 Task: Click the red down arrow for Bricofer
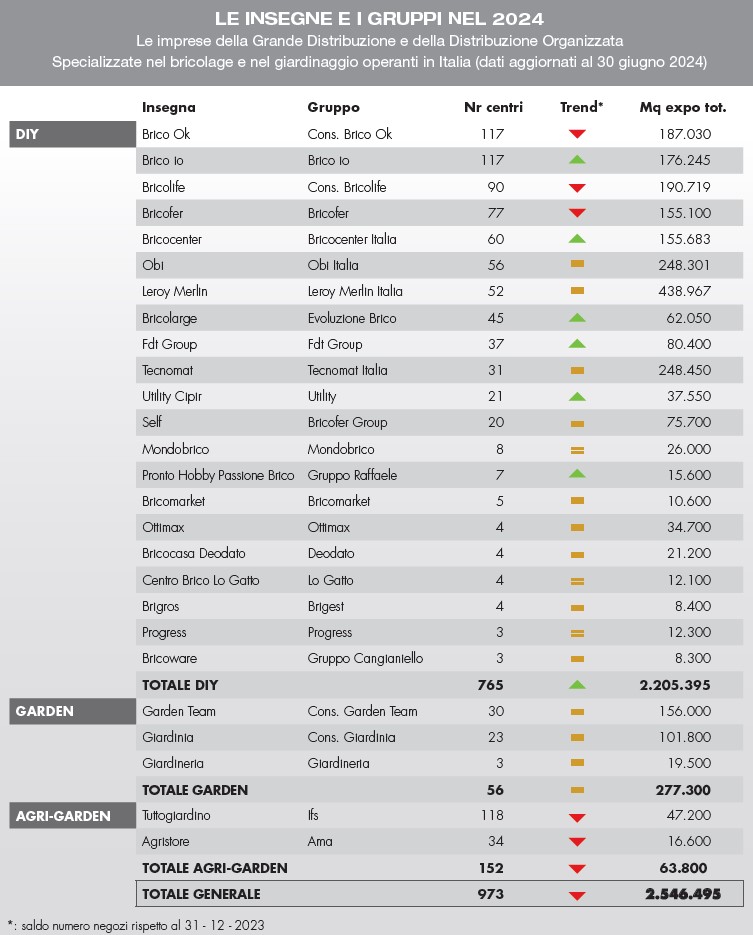pos(577,213)
